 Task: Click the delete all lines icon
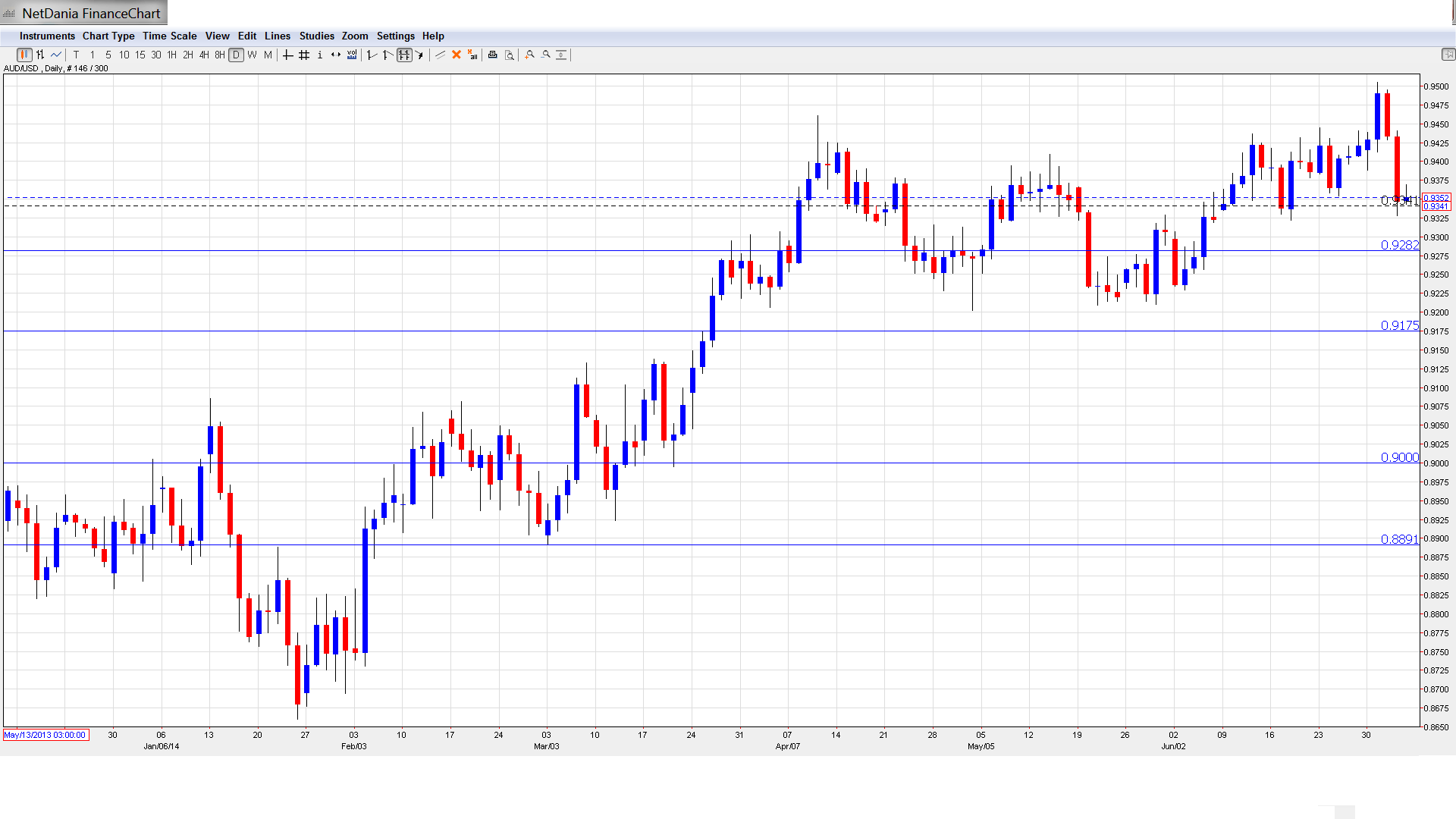coord(472,55)
